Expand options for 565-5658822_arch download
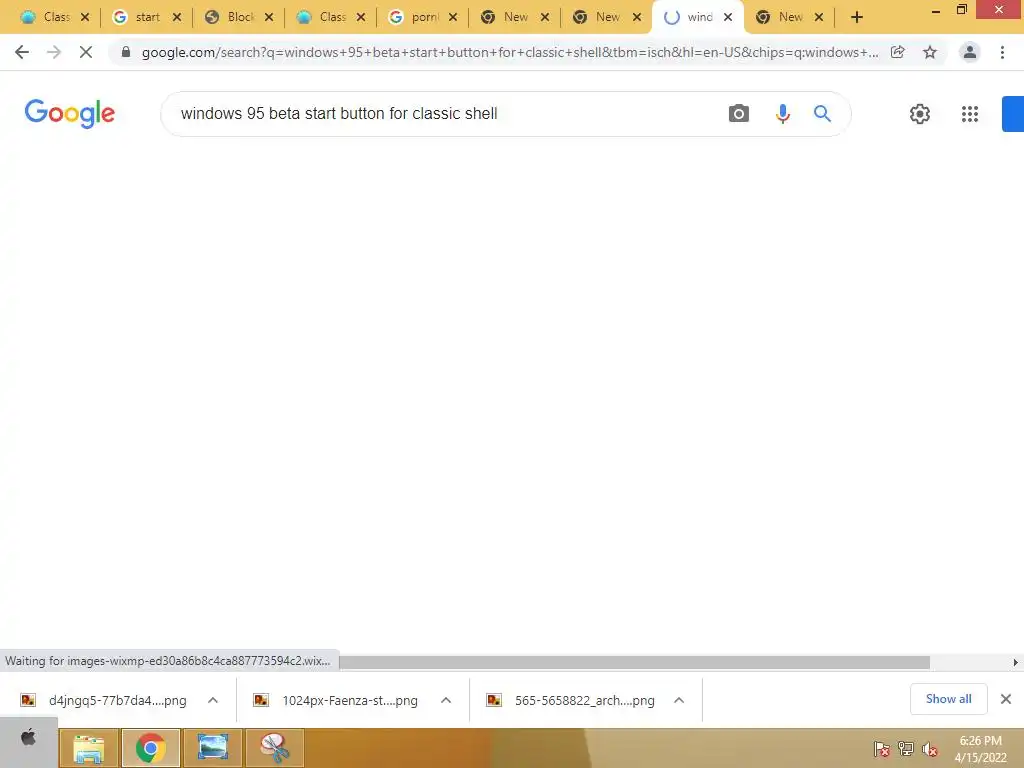The height and width of the screenshot is (768, 1024). [679, 701]
